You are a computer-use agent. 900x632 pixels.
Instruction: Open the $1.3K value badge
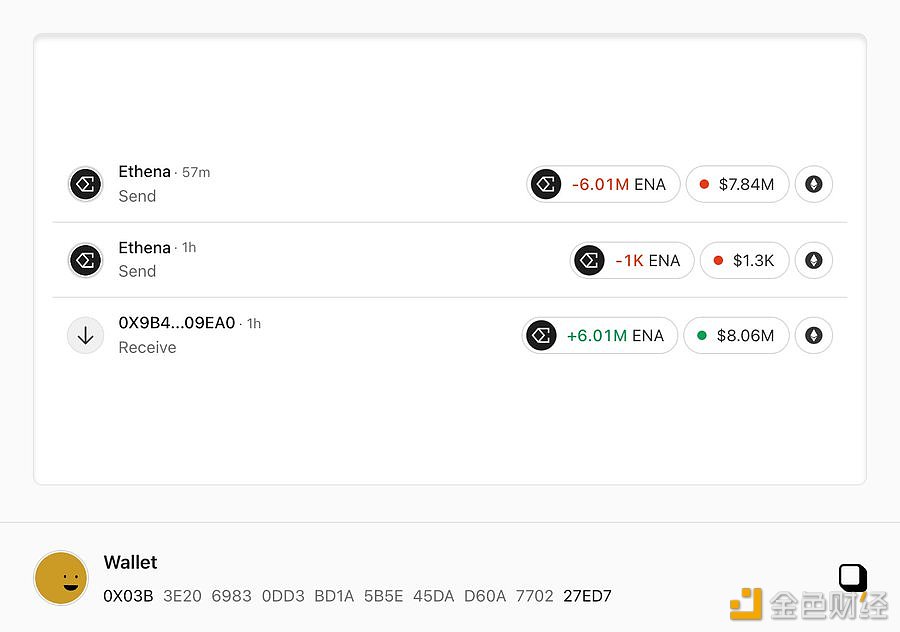click(744, 260)
